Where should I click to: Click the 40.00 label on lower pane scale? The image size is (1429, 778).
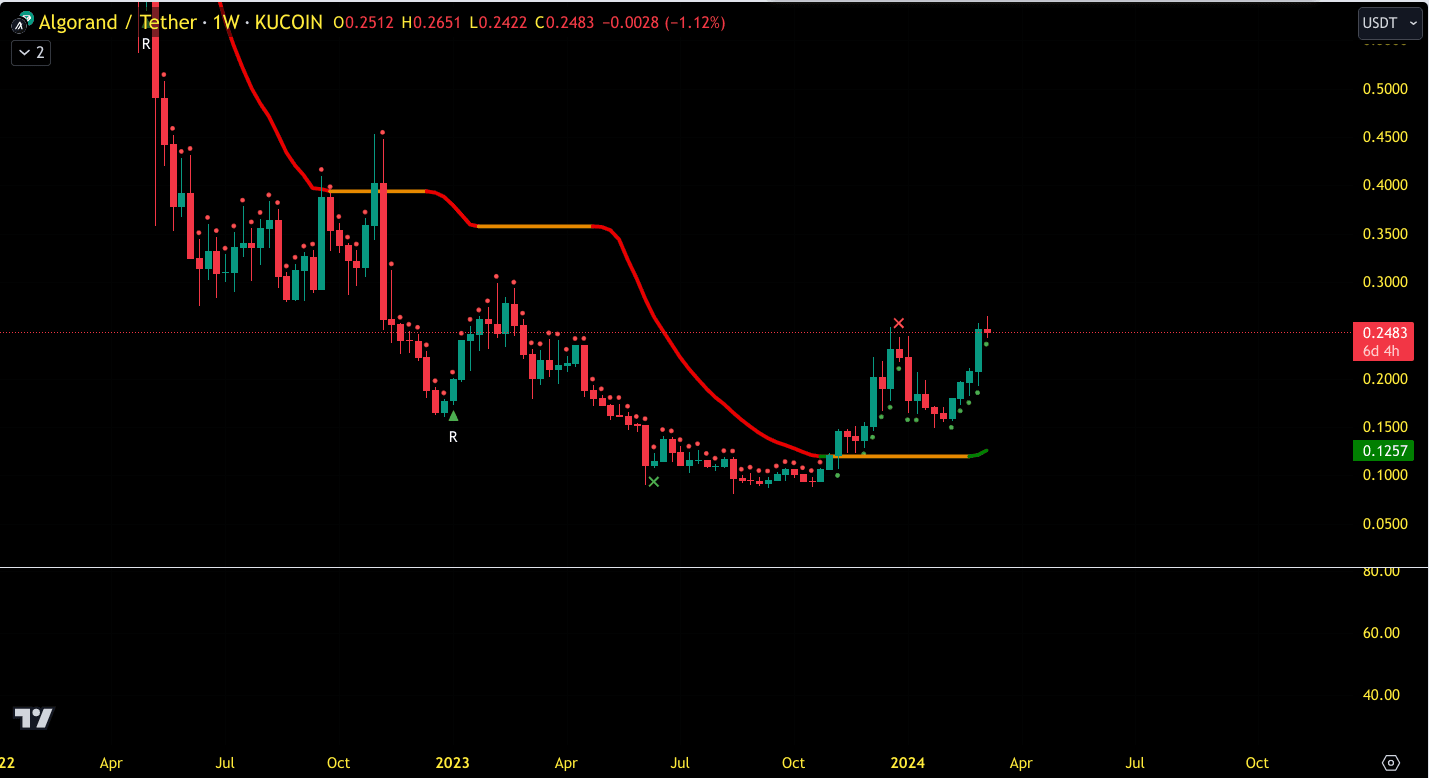point(1381,695)
